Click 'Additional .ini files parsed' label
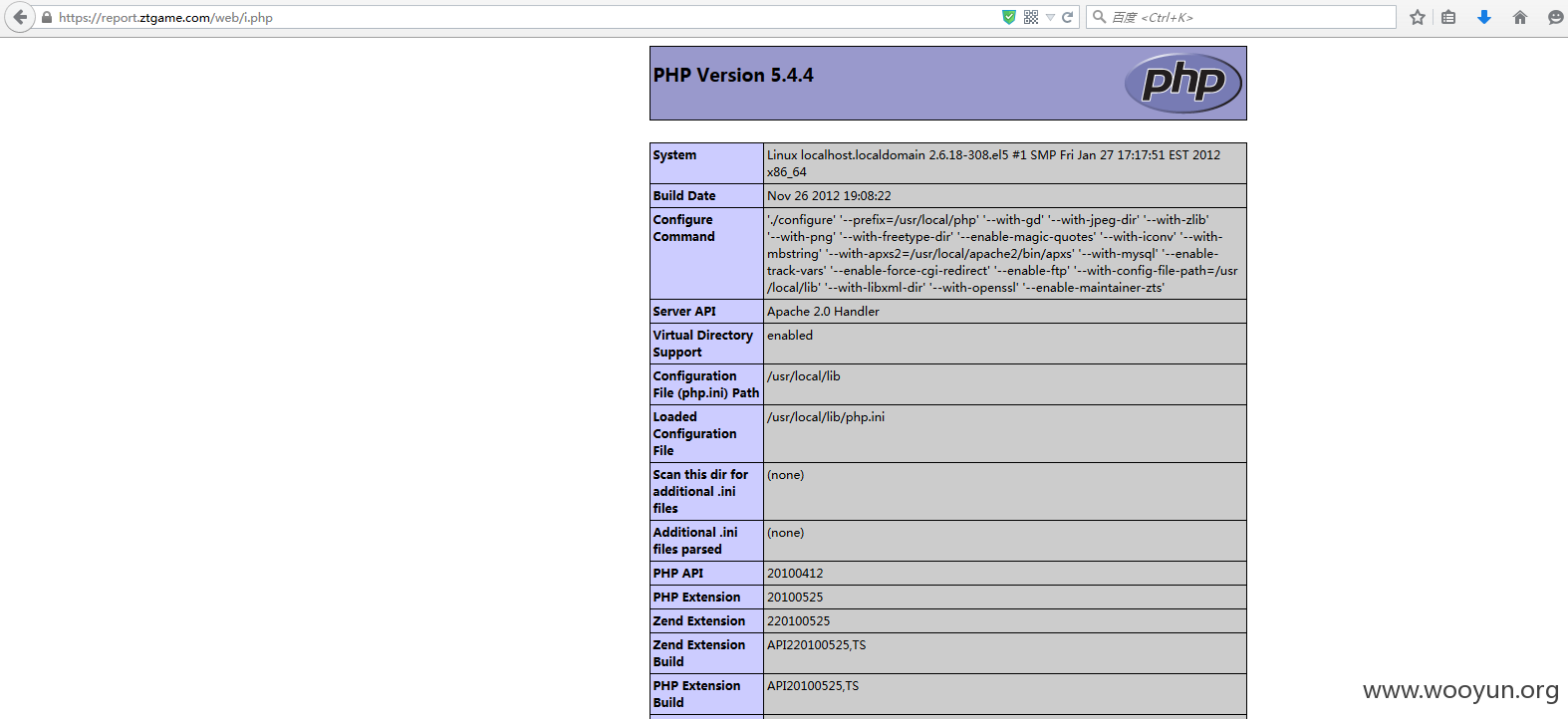 [695, 541]
